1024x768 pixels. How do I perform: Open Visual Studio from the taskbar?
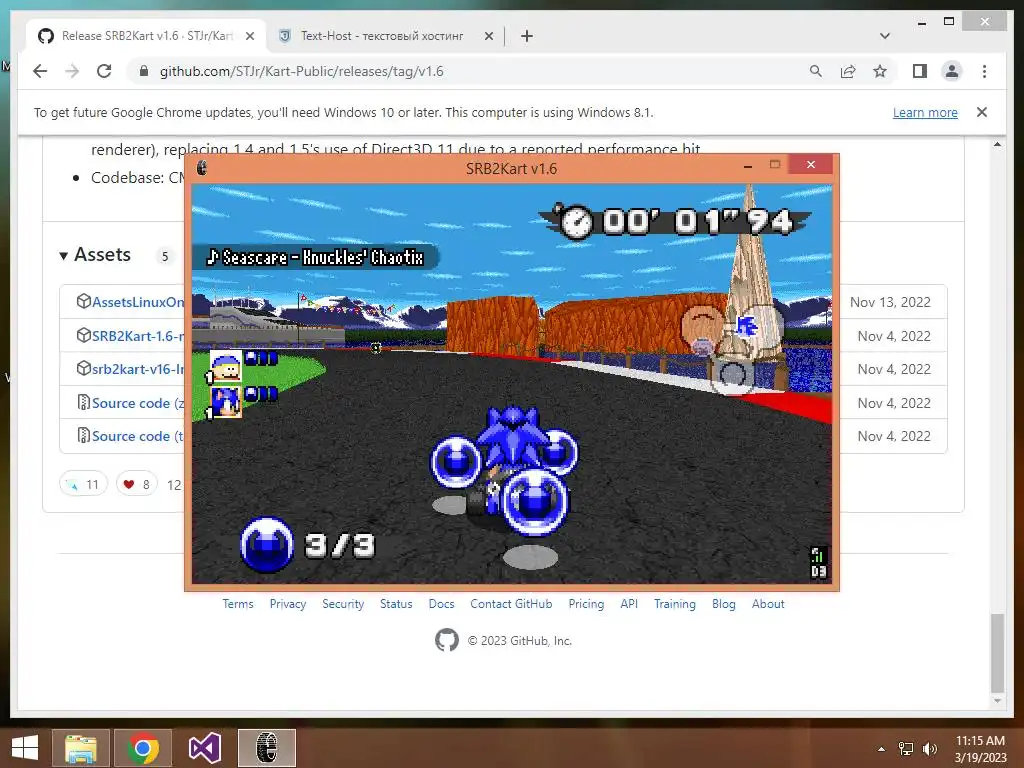(x=204, y=748)
